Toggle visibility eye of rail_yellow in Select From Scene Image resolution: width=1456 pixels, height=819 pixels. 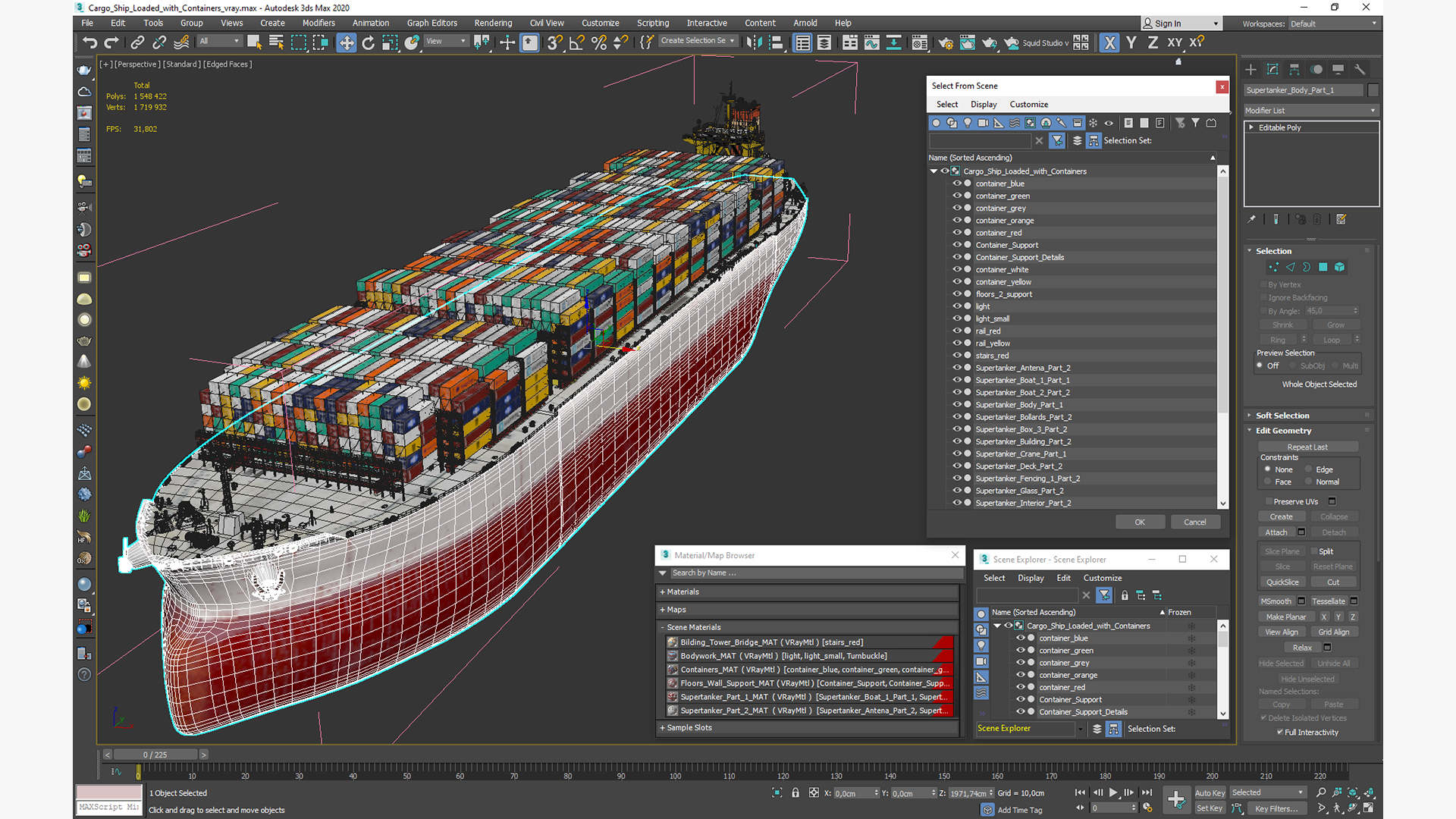click(x=957, y=343)
